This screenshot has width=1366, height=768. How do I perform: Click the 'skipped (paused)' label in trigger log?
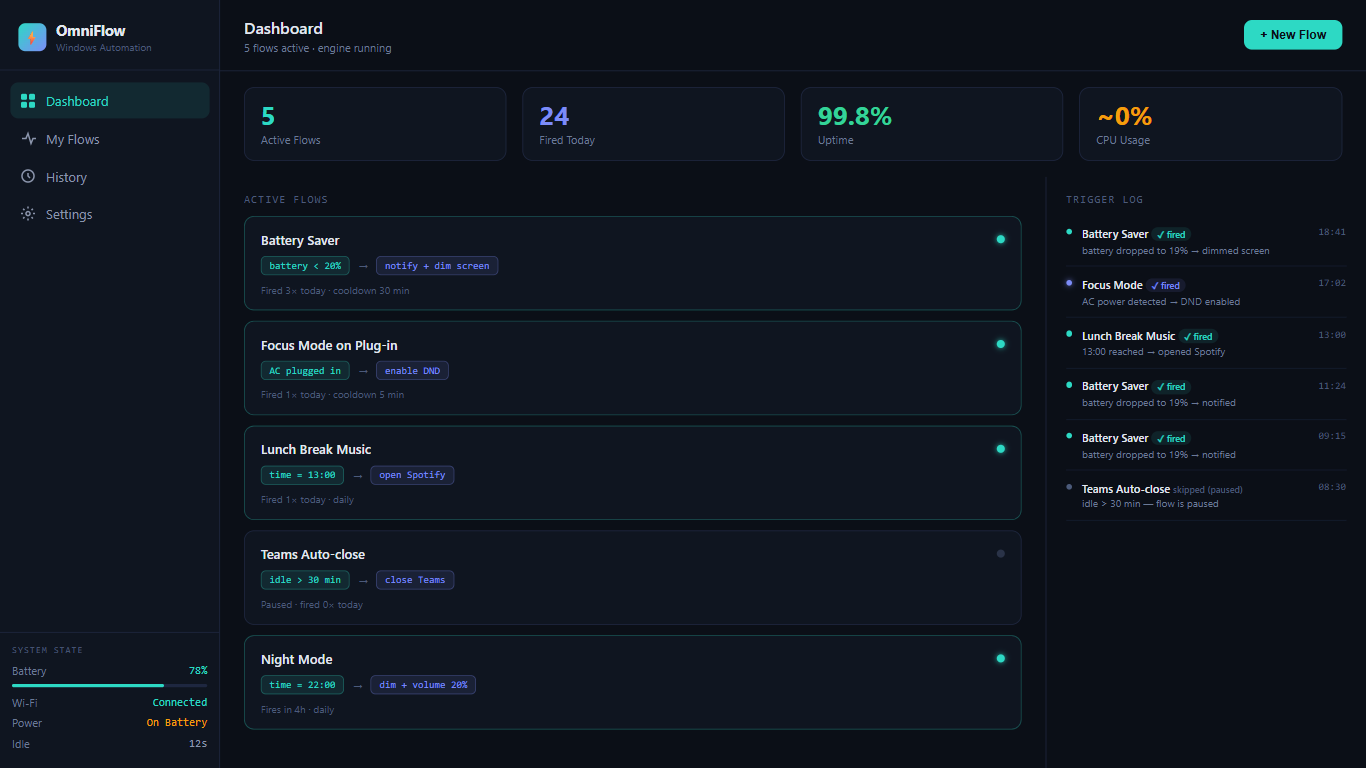pyautogui.click(x=1208, y=490)
